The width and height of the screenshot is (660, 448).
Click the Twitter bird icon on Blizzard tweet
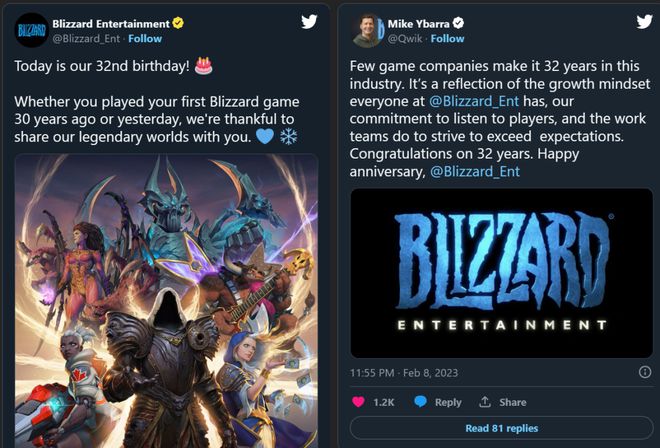(310, 21)
